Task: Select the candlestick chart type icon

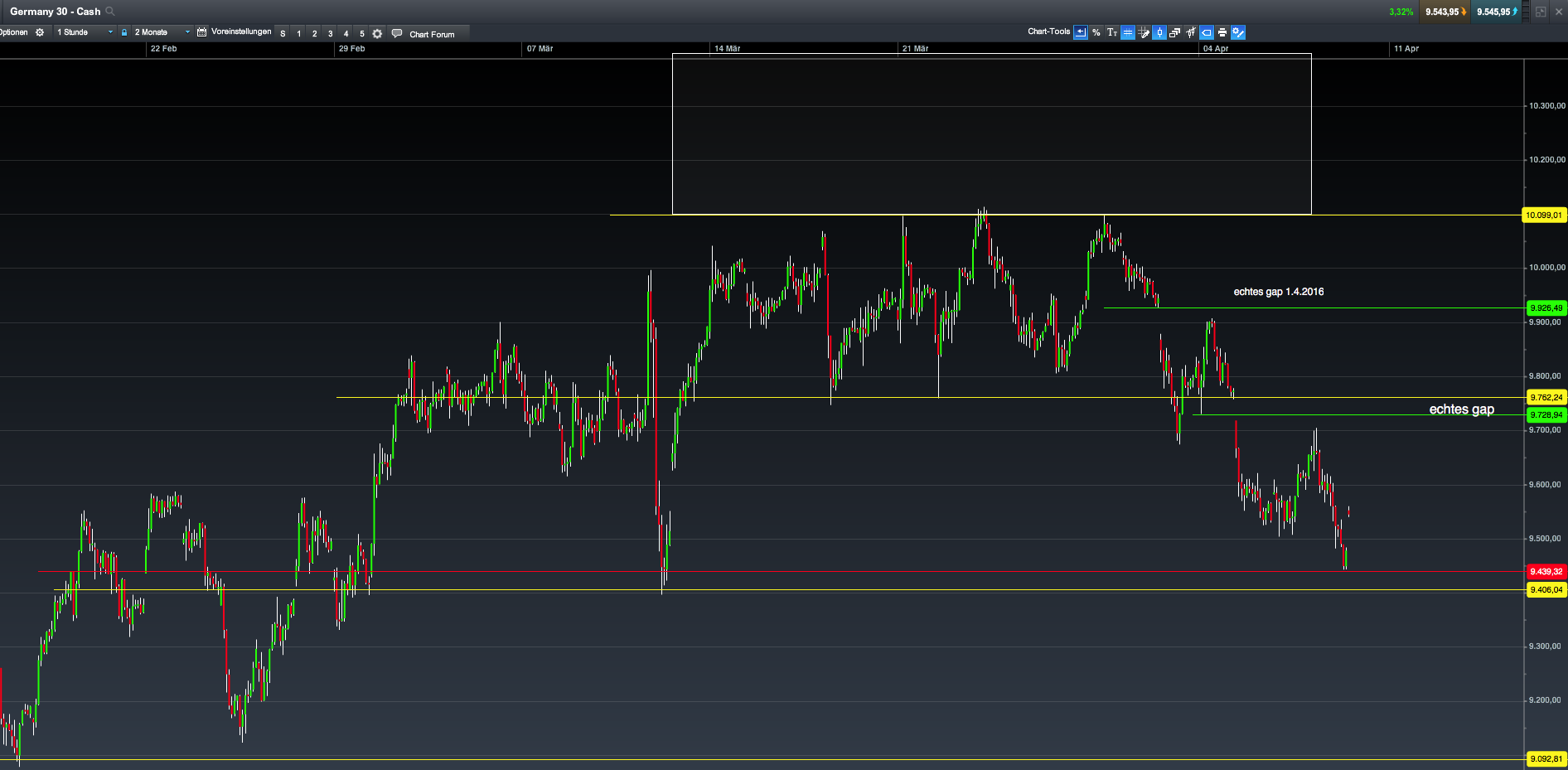Action: tap(1159, 32)
